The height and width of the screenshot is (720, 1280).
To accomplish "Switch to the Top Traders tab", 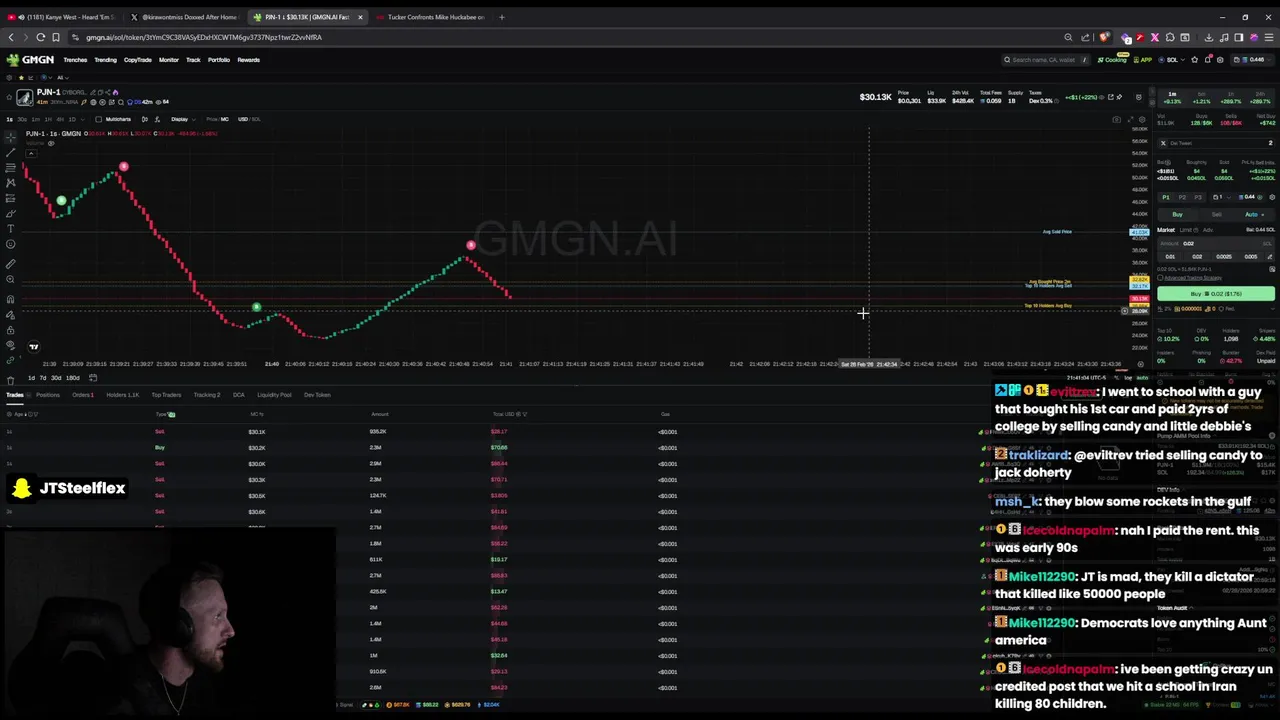I will tap(166, 395).
